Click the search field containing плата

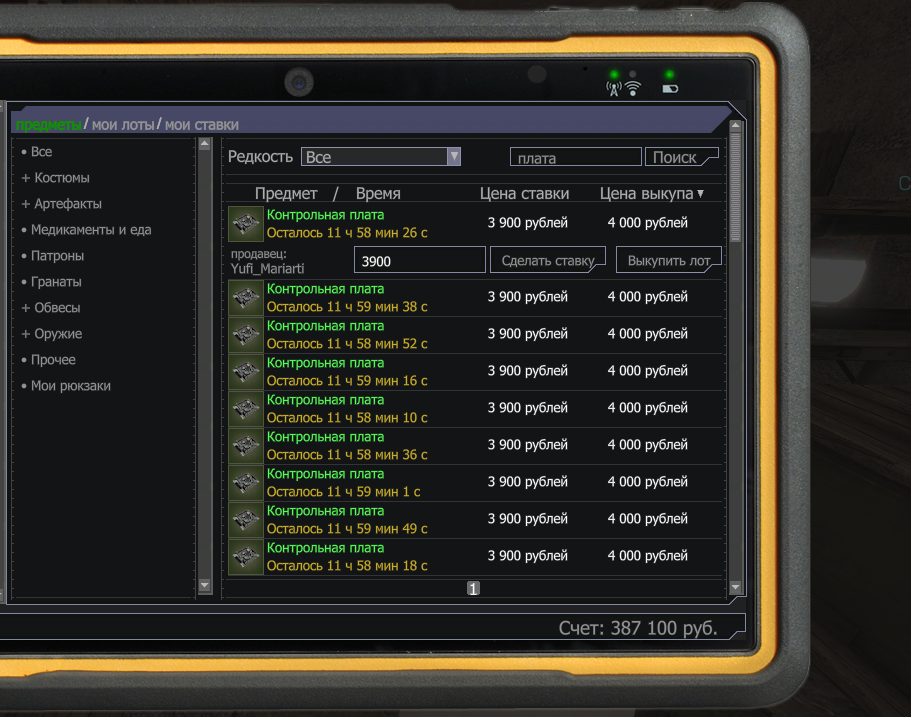point(576,157)
